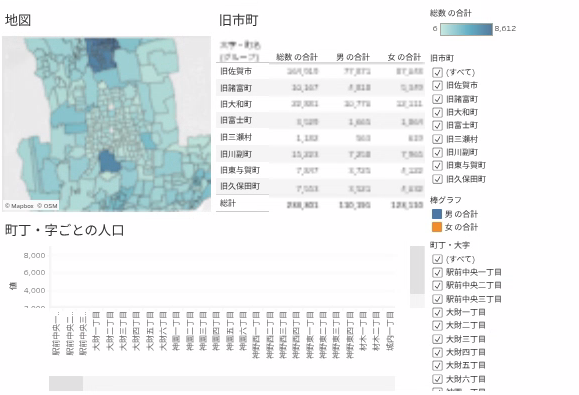Click the vertical scrollbar beside the bar chart

point(417,277)
